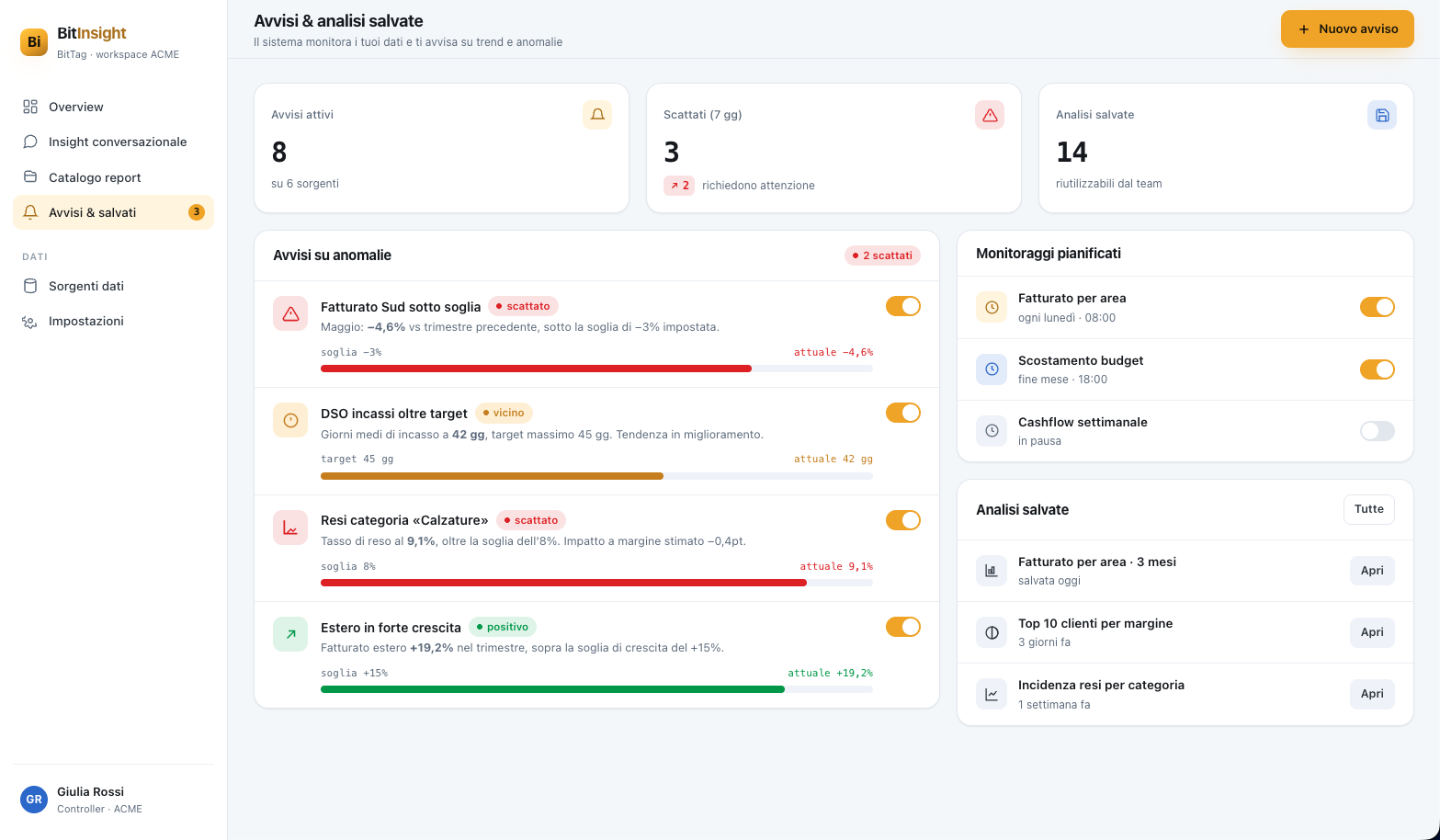
Task: Click the bar chart icon for Fatturato per area 3 mesi
Action: 992,571
